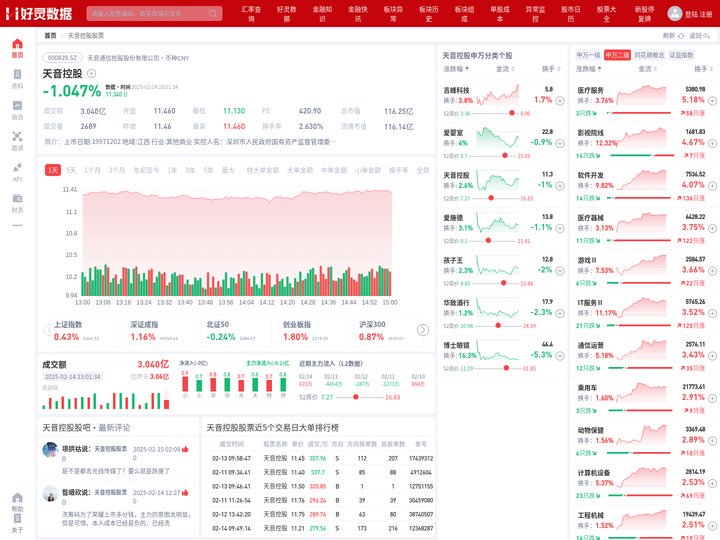This screenshot has width=720, height=540.
Task: Click plus icon next to 博士眼镜
Action: coord(560,356)
